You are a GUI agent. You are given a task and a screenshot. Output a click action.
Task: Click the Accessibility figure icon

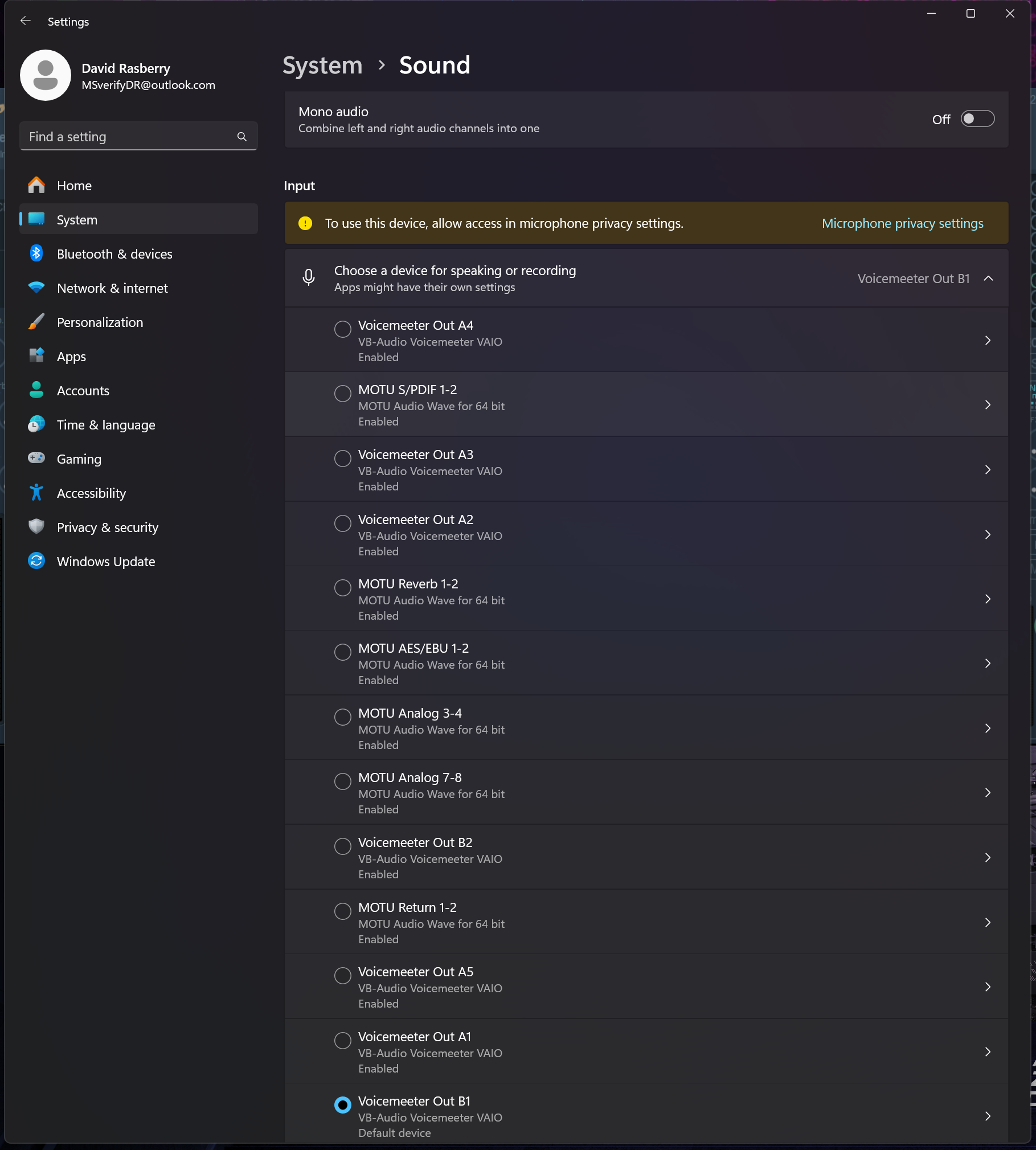36,493
